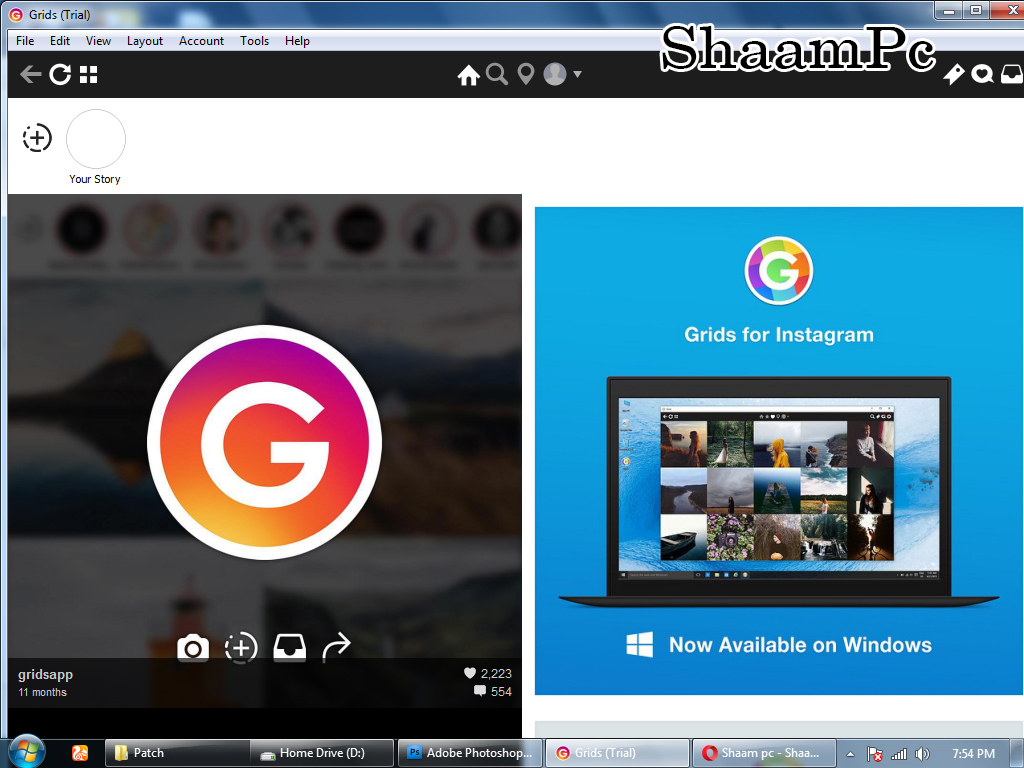Open the search magnifier icon

pyautogui.click(x=497, y=74)
